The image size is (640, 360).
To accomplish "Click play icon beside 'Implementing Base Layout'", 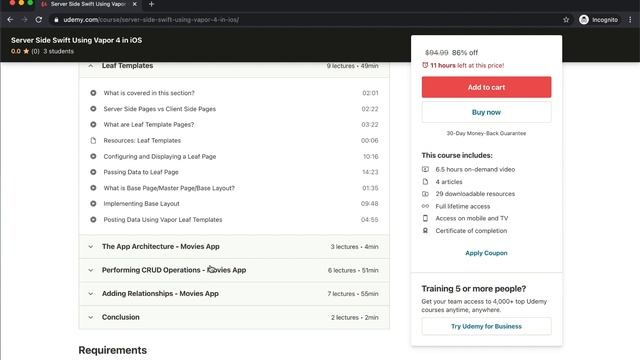I will click(x=93, y=204).
